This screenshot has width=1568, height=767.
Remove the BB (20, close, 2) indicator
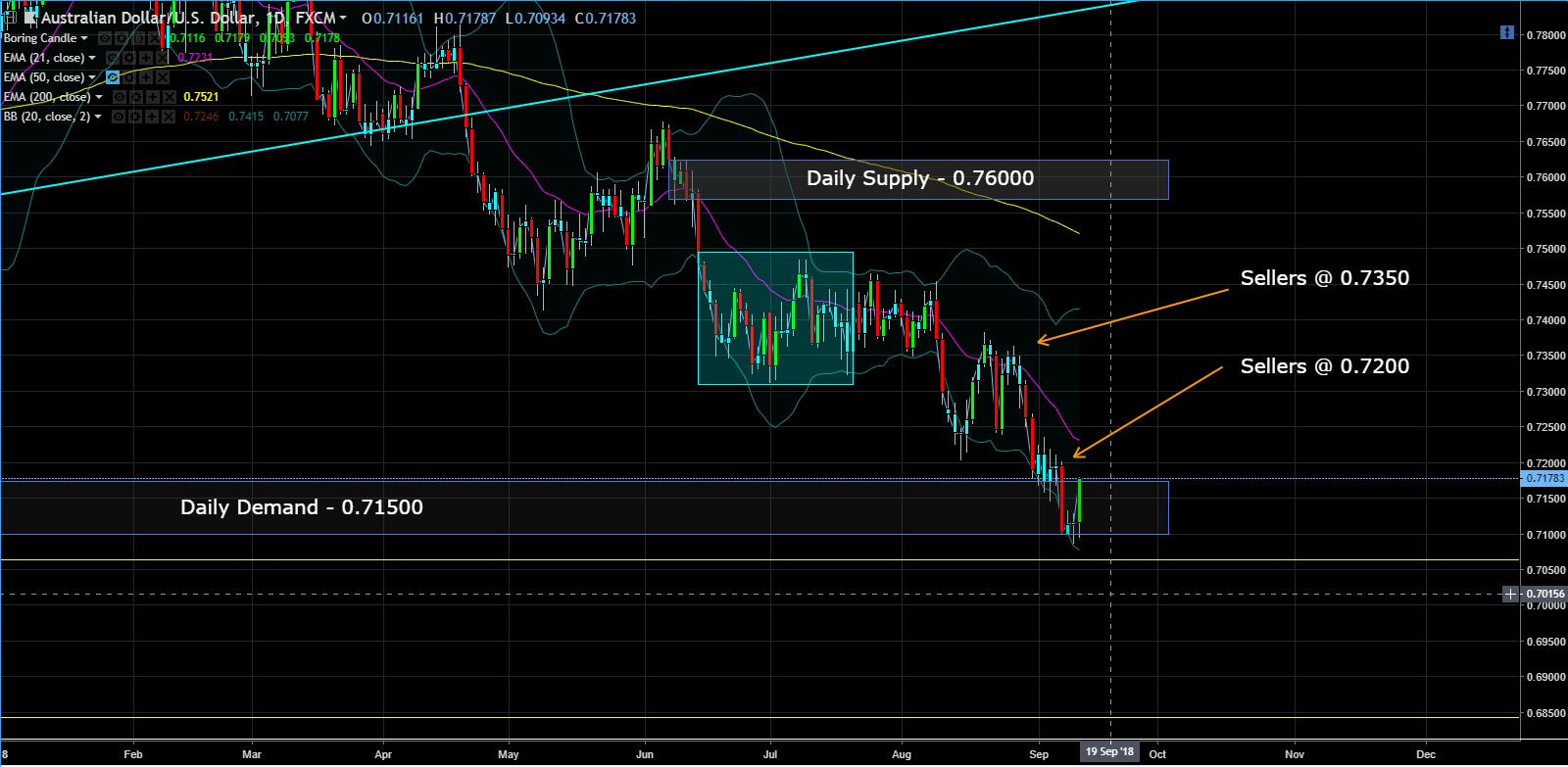click(x=169, y=117)
